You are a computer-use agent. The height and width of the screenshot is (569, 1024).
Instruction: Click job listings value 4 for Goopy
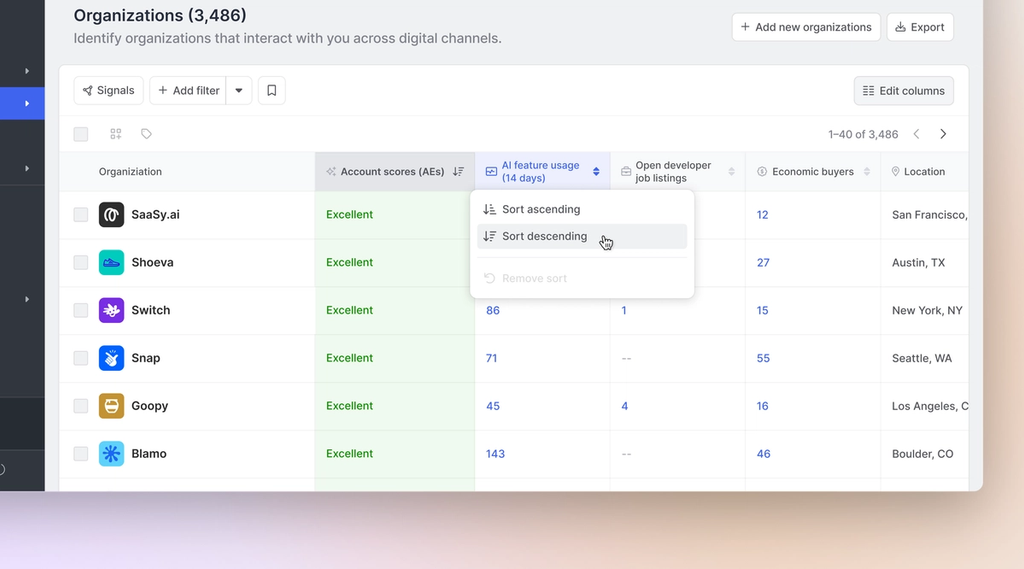(624, 406)
